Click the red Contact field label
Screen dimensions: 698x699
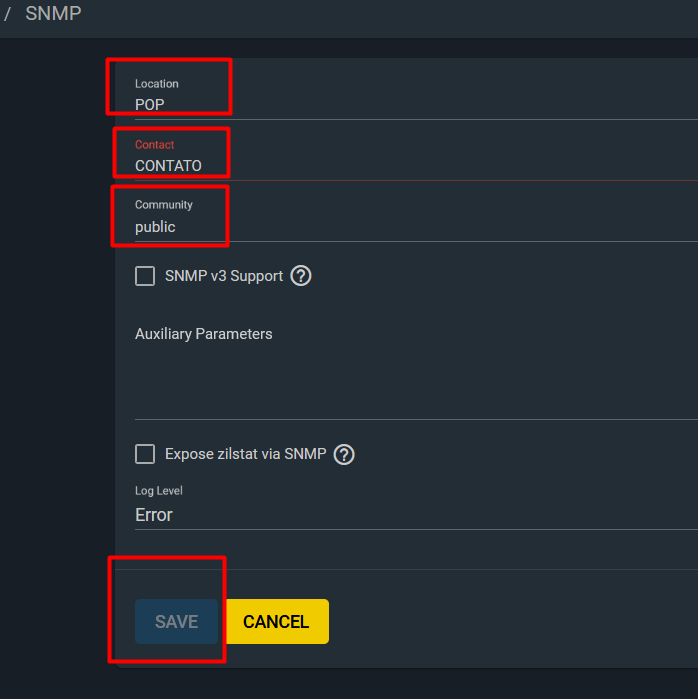click(x=154, y=144)
